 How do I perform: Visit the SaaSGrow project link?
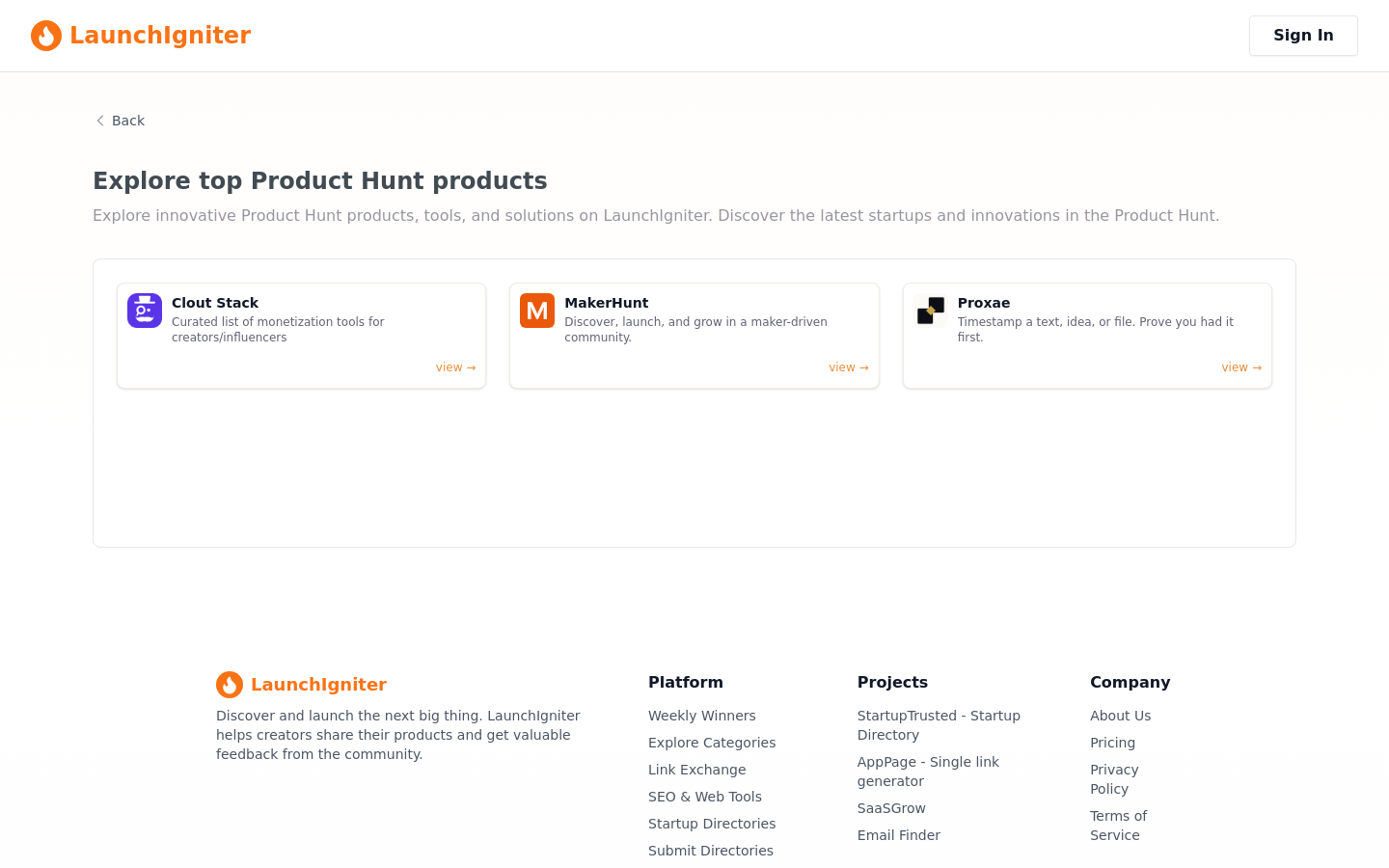[x=891, y=808]
